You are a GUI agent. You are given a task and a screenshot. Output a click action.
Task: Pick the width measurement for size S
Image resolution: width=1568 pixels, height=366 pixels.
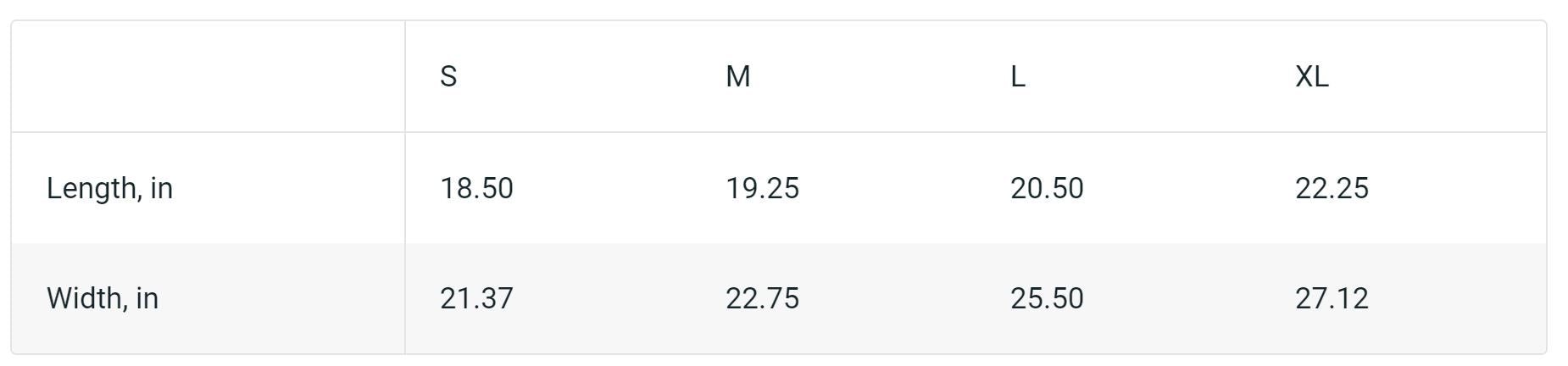[476, 298]
